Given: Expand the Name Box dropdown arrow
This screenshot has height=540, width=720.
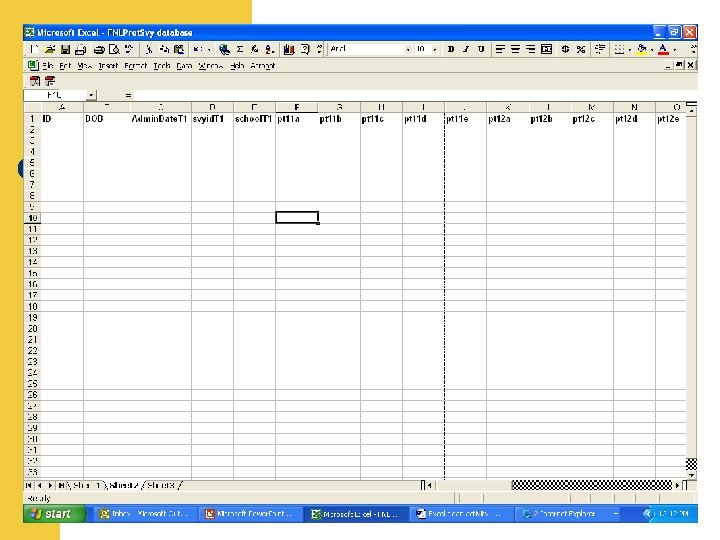Looking at the screenshot, I should [91, 95].
